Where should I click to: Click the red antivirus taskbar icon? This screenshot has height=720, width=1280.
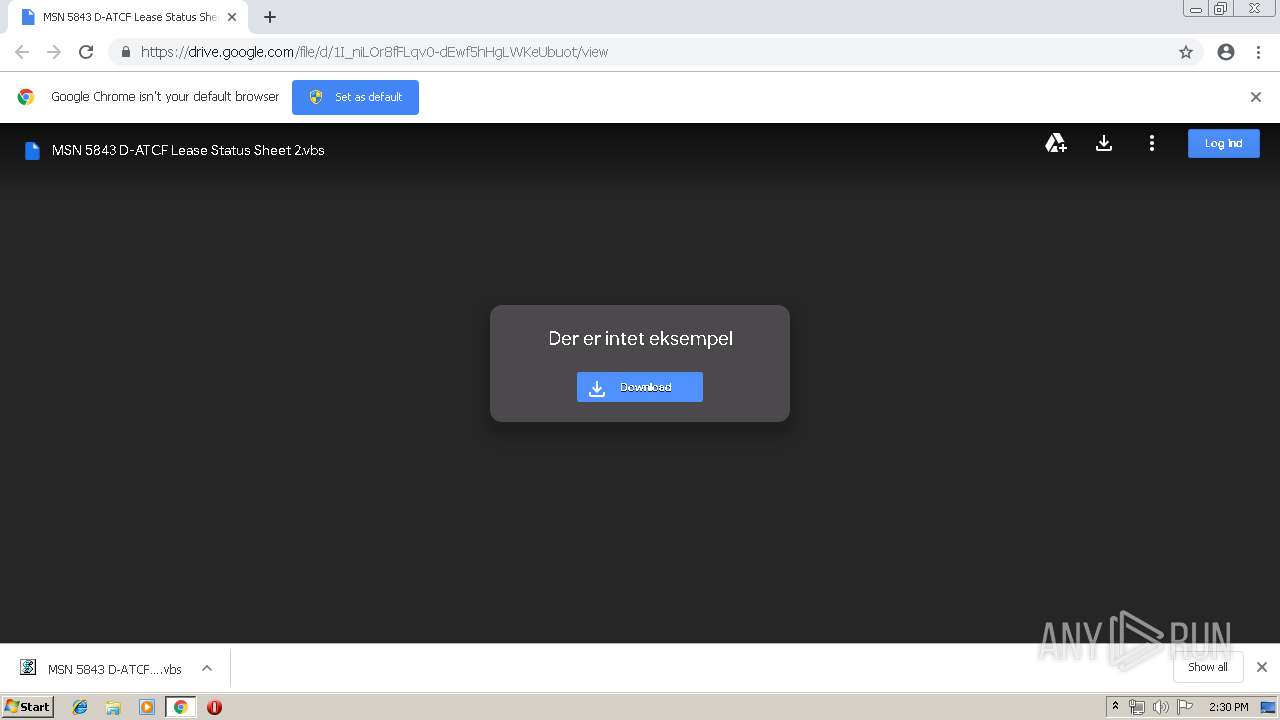pos(214,707)
